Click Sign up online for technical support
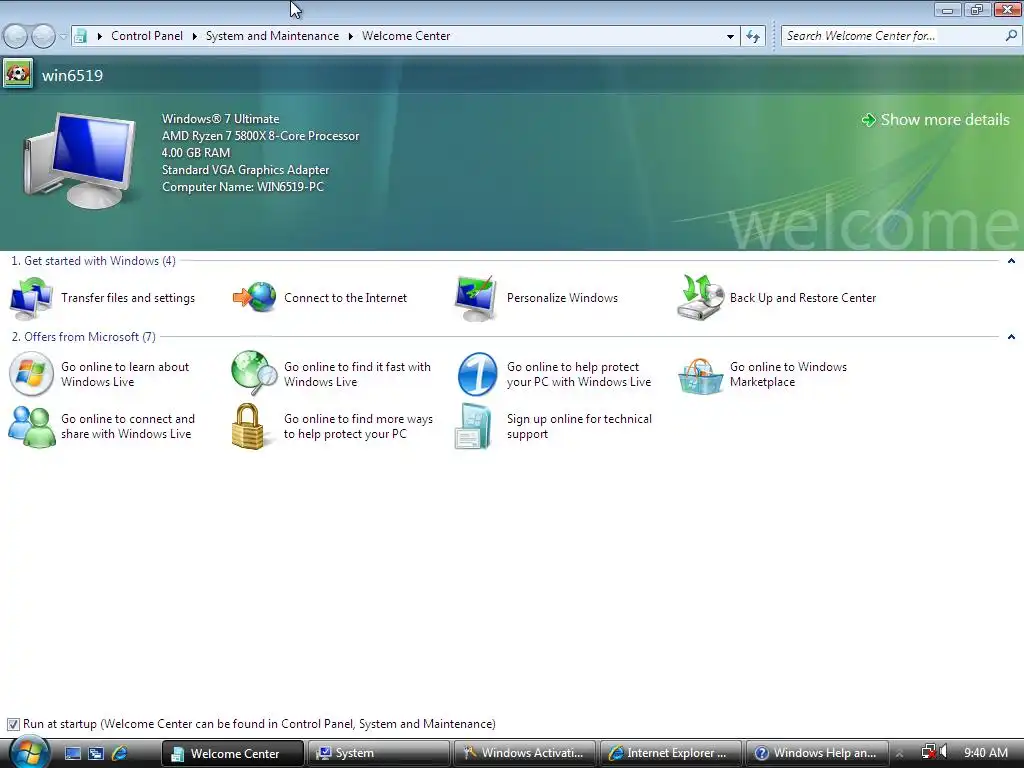This screenshot has height=768, width=1024. (x=579, y=426)
